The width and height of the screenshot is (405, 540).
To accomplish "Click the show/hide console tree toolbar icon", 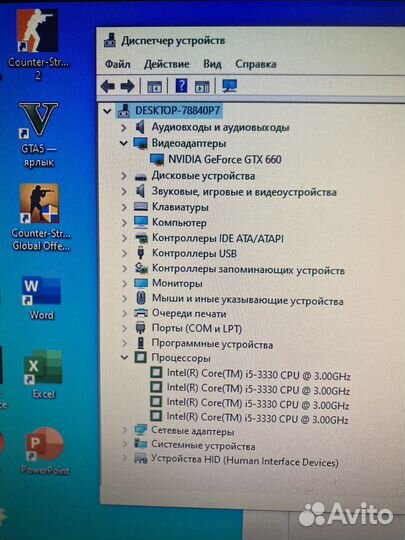I will click(x=154, y=86).
